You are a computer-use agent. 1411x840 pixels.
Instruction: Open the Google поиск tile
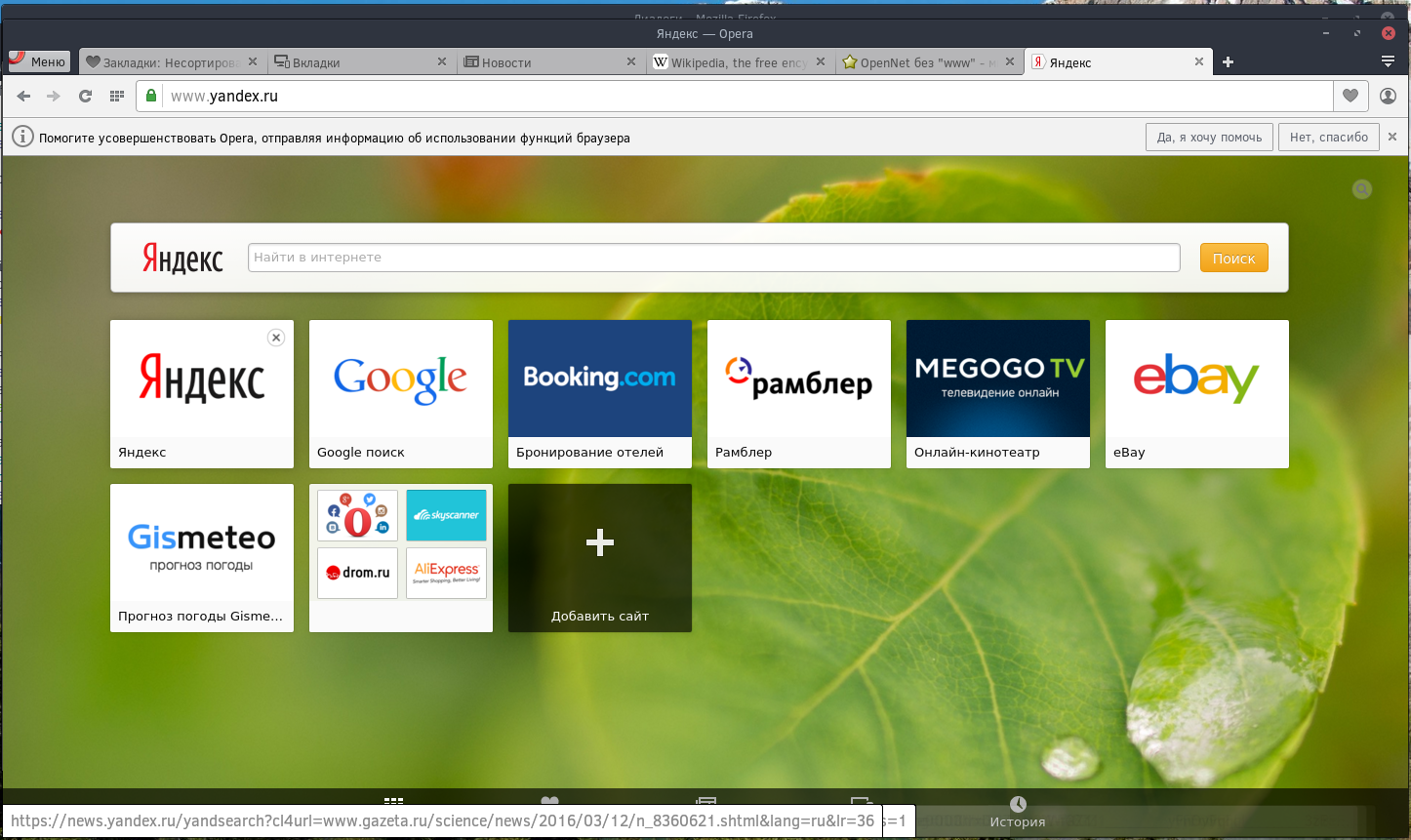click(x=401, y=394)
